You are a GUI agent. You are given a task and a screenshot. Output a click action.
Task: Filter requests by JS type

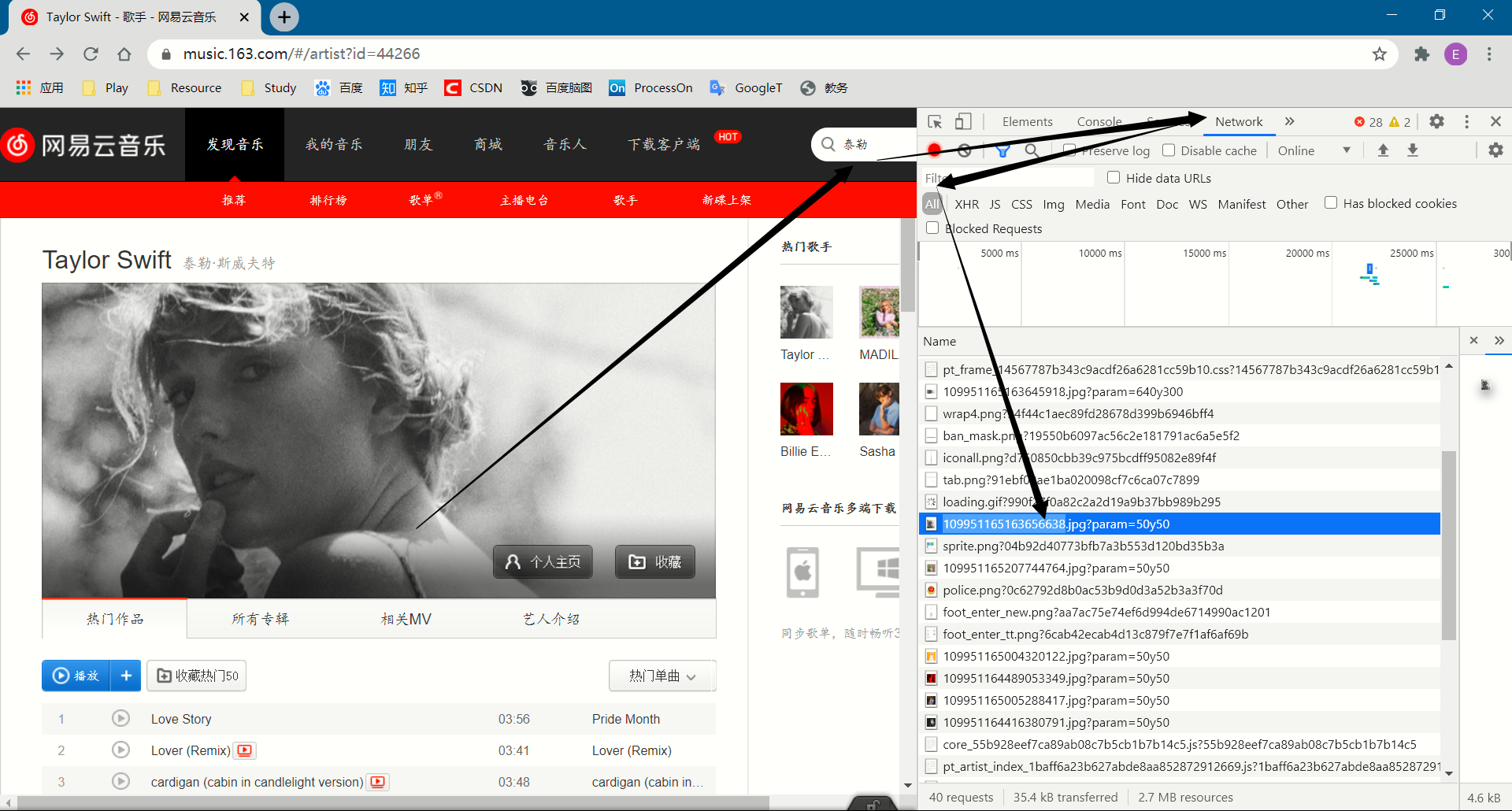click(995, 204)
